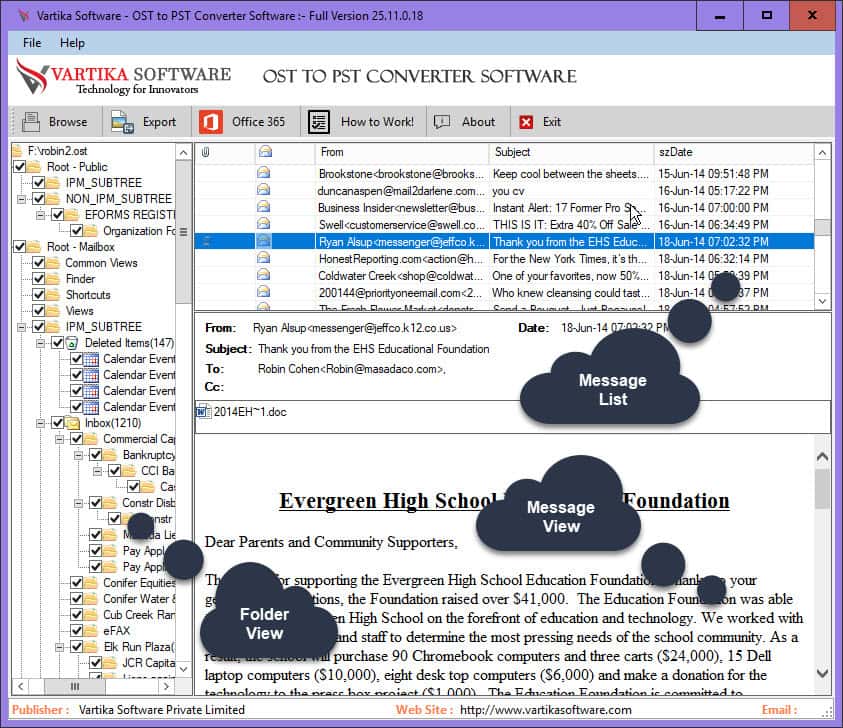Collapse IPM_SUBTREE node under Root - Mailbox

tap(22, 327)
